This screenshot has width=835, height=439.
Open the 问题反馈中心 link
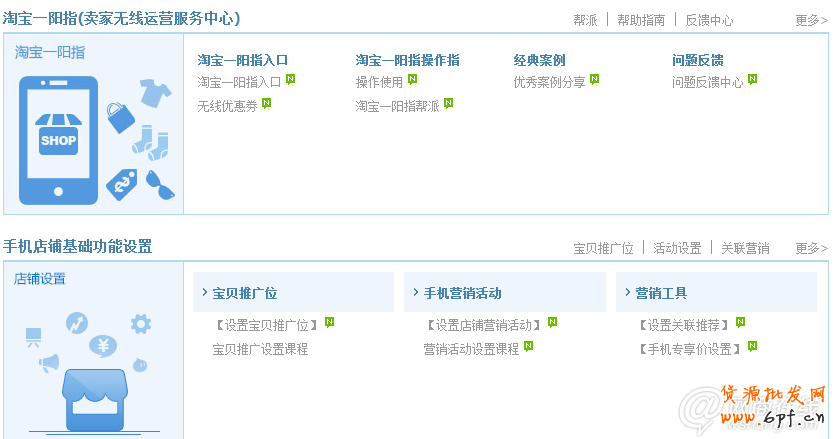(x=707, y=82)
